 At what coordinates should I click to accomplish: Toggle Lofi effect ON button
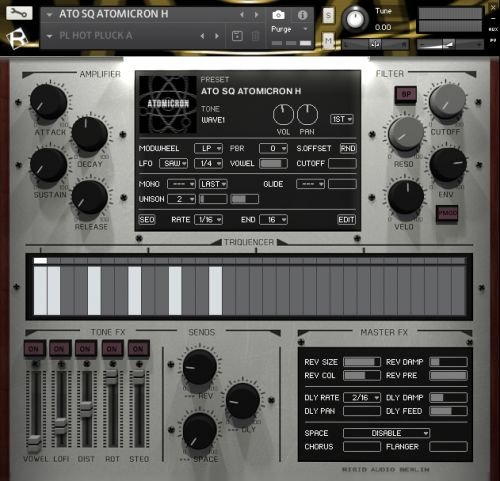[60, 349]
